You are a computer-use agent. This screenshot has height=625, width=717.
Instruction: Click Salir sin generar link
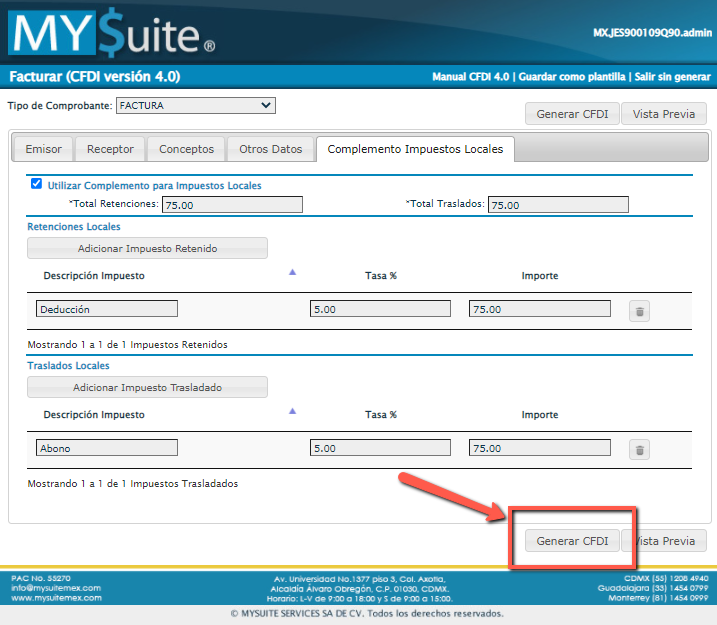click(x=672, y=77)
